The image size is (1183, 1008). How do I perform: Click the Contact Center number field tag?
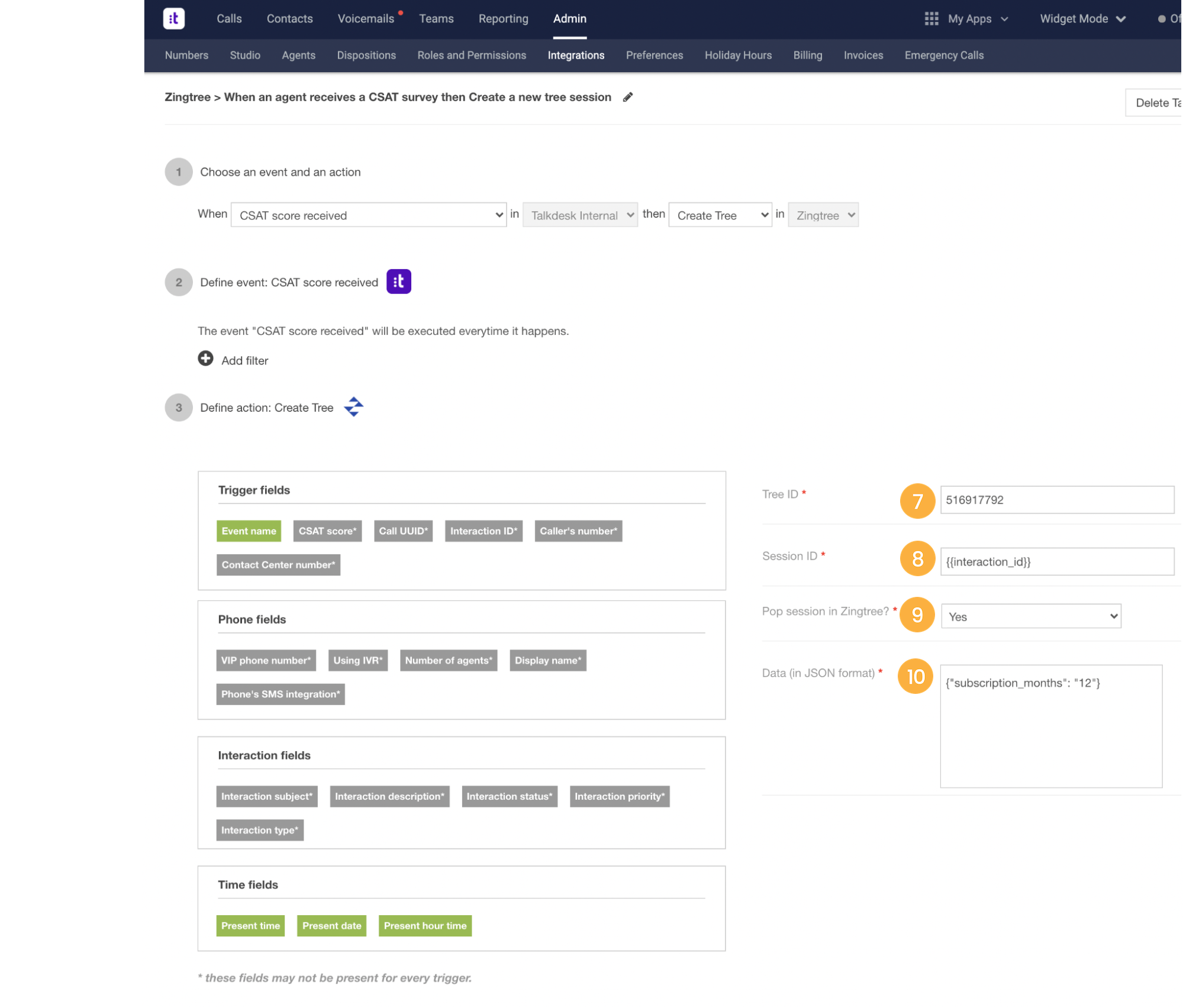pos(278,565)
